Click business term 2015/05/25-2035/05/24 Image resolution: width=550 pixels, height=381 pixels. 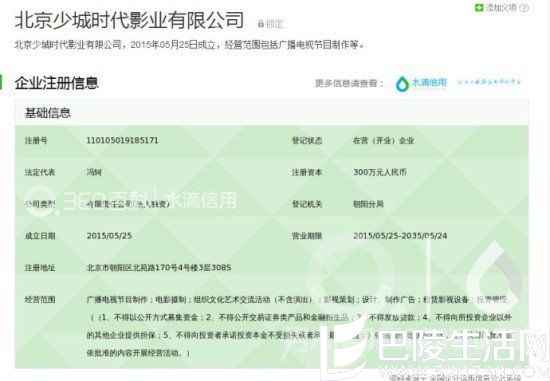click(x=400, y=235)
